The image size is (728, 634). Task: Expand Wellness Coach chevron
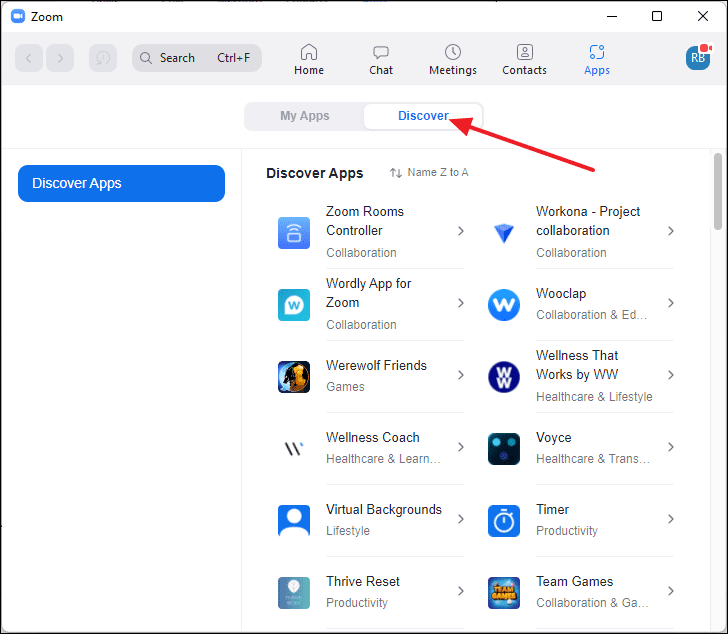point(461,447)
